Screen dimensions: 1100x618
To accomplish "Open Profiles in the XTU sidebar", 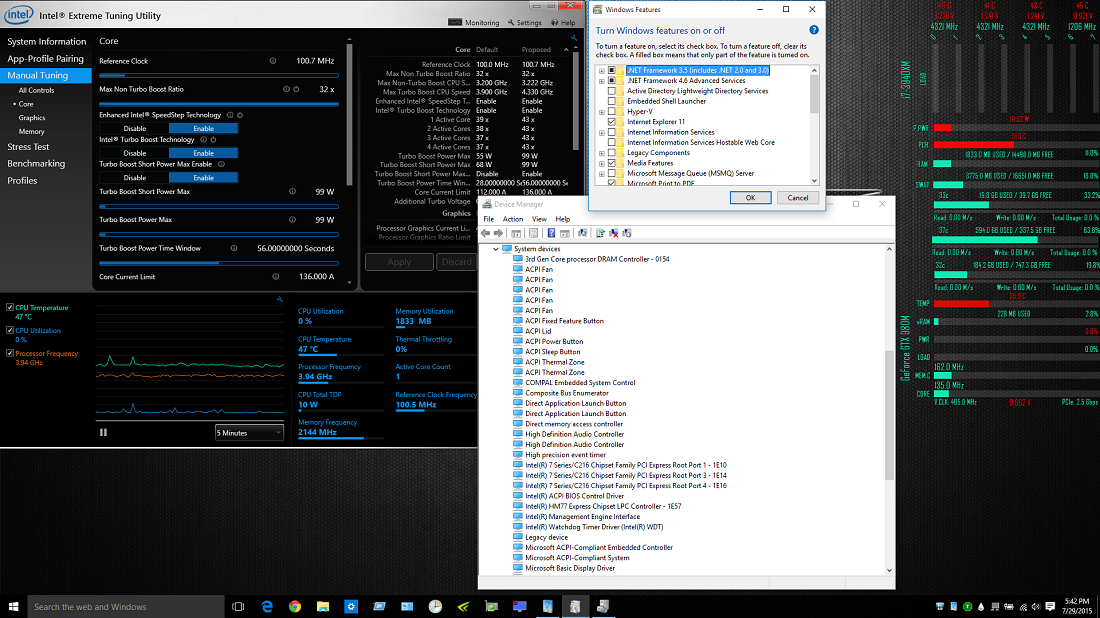I will 22,180.
